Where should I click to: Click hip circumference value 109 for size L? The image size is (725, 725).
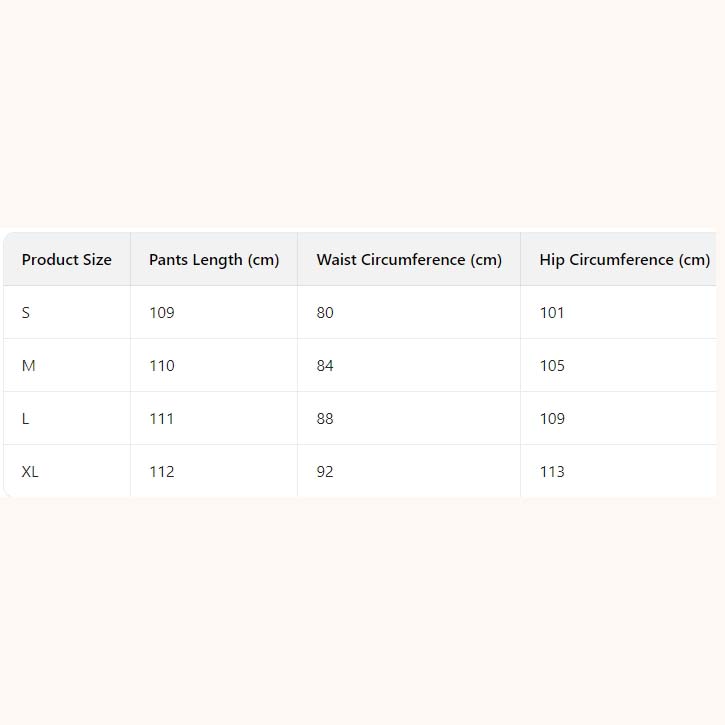(552, 419)
